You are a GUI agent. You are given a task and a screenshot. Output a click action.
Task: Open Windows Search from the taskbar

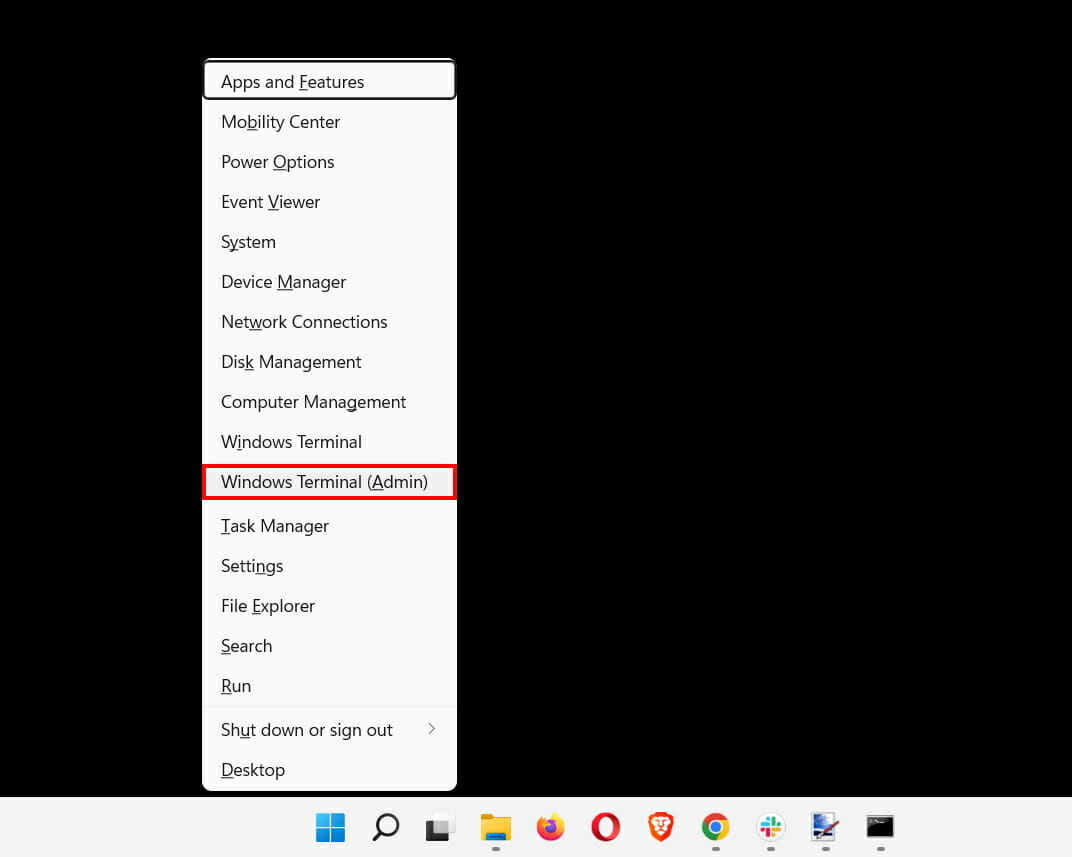click(x=385, y=828)
